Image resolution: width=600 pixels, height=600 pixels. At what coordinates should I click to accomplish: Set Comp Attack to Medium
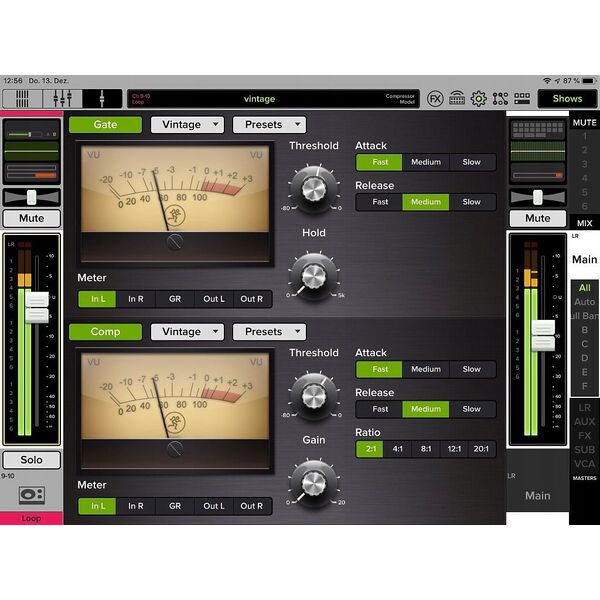coord(426,369)
